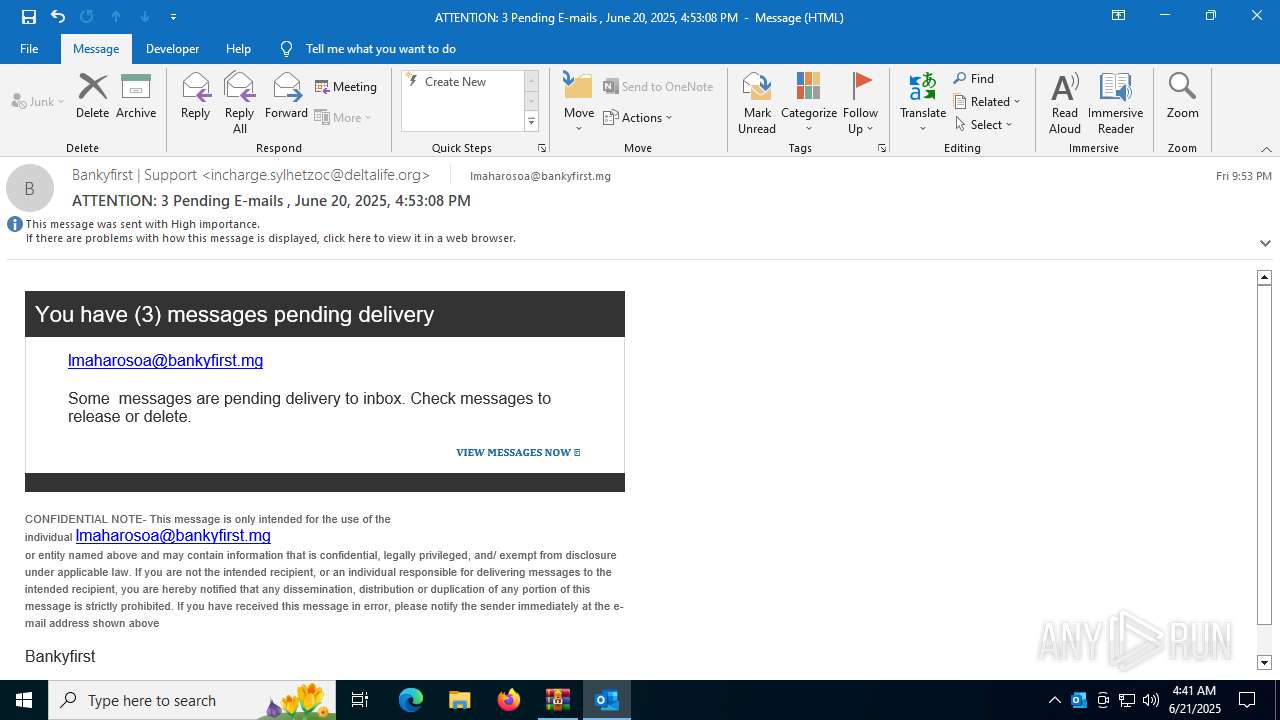Open the notification center on the taskbar

click(x=1247, y=700)
